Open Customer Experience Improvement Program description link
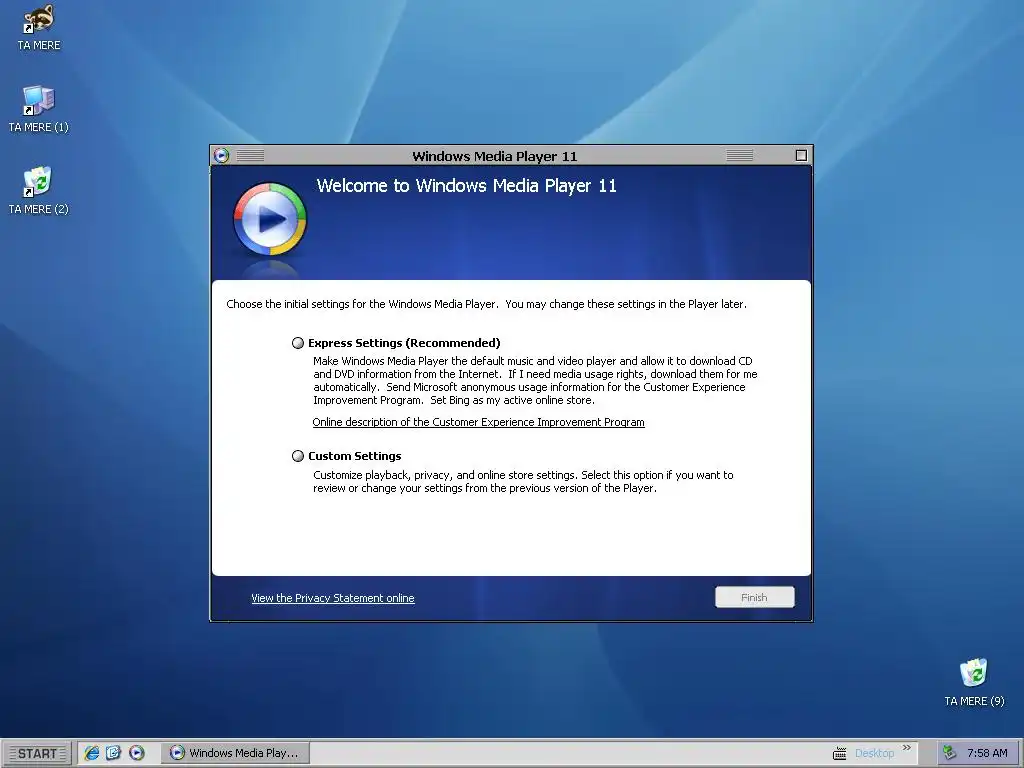Screen dimensions: 1024x768 pyautogui.click(x=478, y=422)
